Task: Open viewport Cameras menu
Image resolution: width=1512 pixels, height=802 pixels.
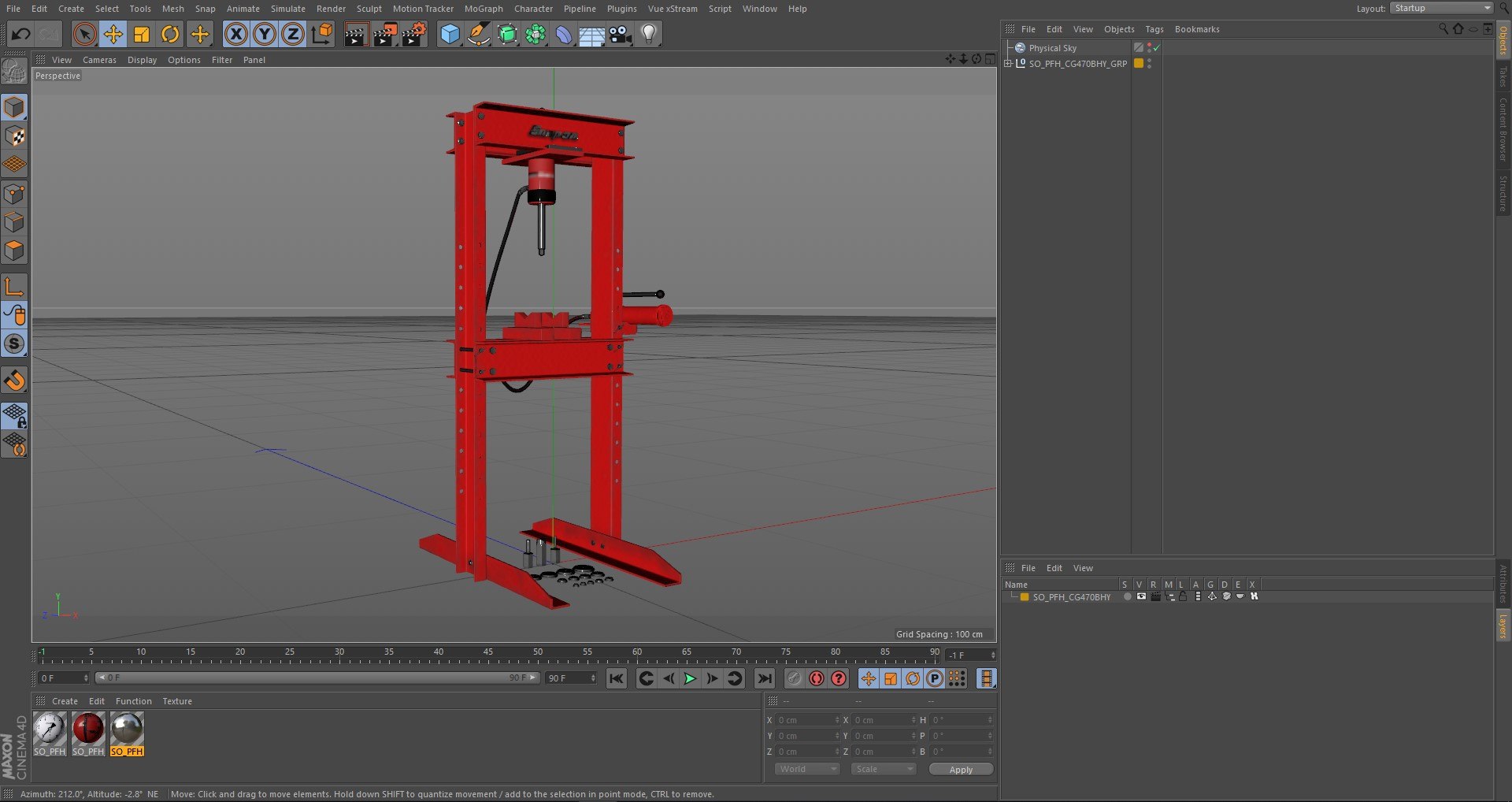Action: click(99, 60)
